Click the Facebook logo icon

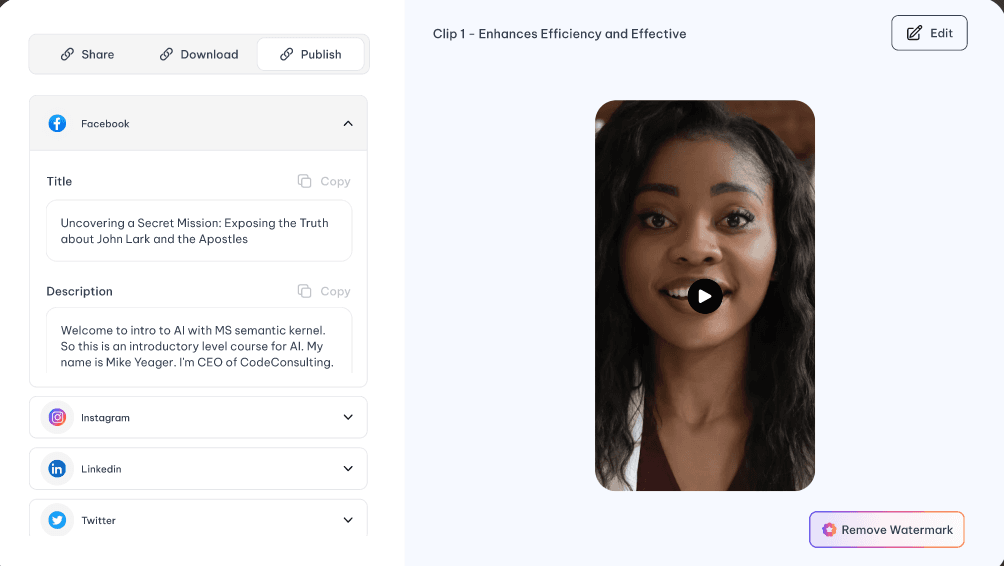pyautogui.click(x=58, y=124)
